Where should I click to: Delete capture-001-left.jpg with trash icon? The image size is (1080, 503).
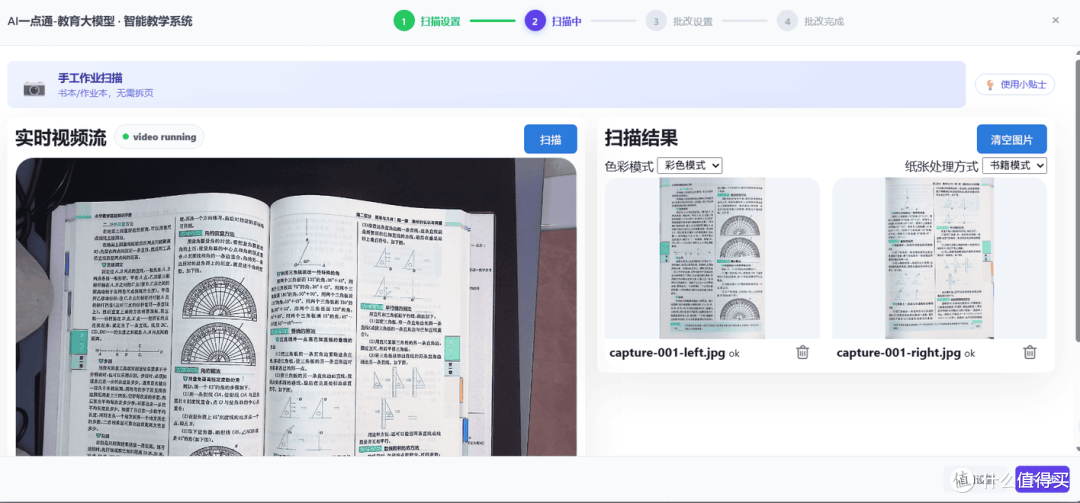802,352
